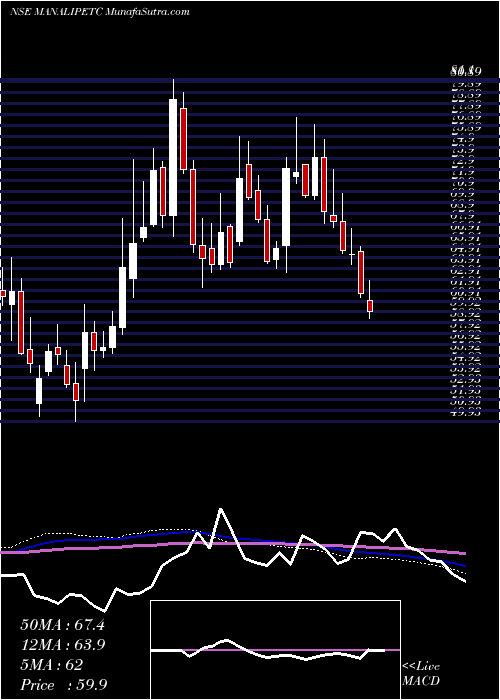Select the 12MA : 63.9 label
Screen dimensions: 500x700
coord(62,645)
